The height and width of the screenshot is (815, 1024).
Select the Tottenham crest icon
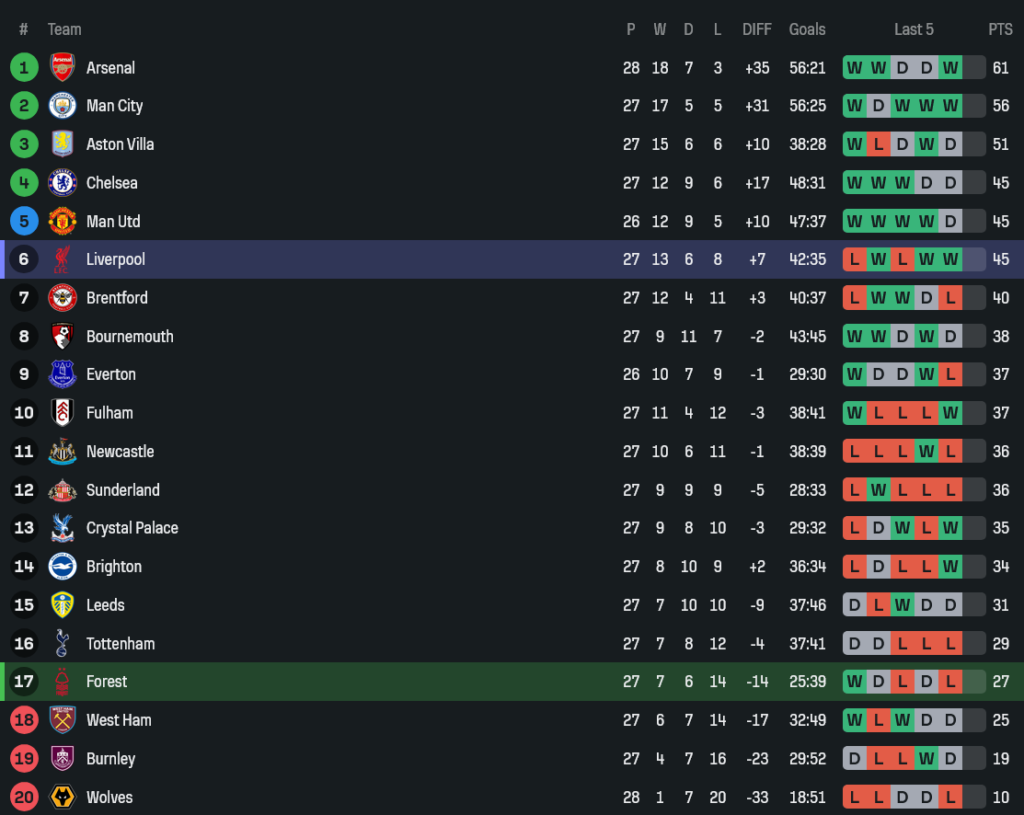point(62,644)
